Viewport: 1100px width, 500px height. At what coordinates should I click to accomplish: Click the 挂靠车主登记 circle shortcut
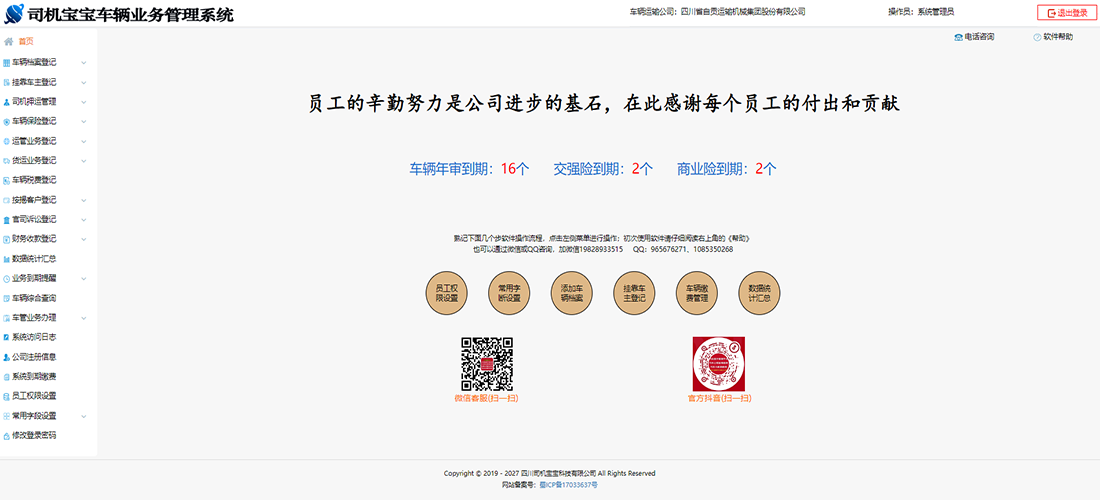coord(634,293)
